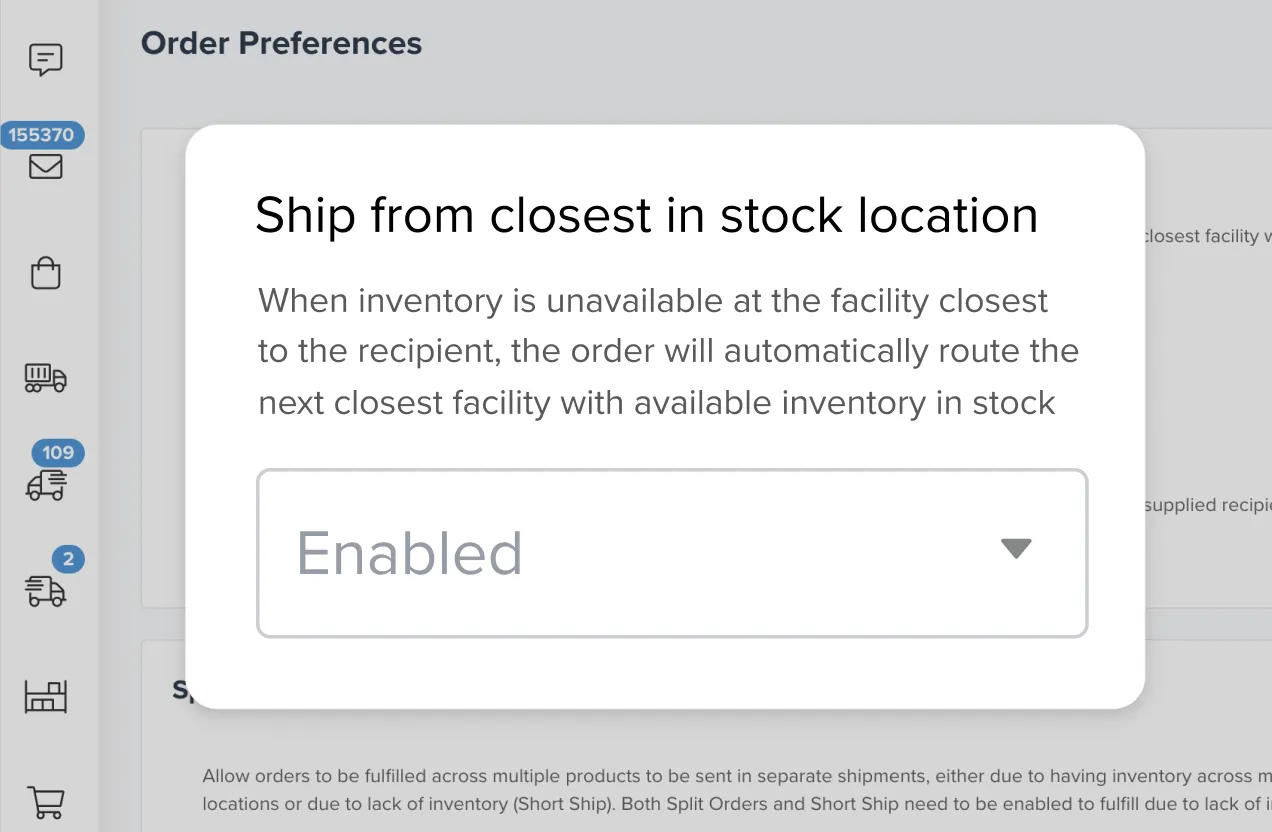The height and width of the screenshot is (832, 1272).
Task: Select the Ship from closest in stock location title
Action: click(647, 214)
